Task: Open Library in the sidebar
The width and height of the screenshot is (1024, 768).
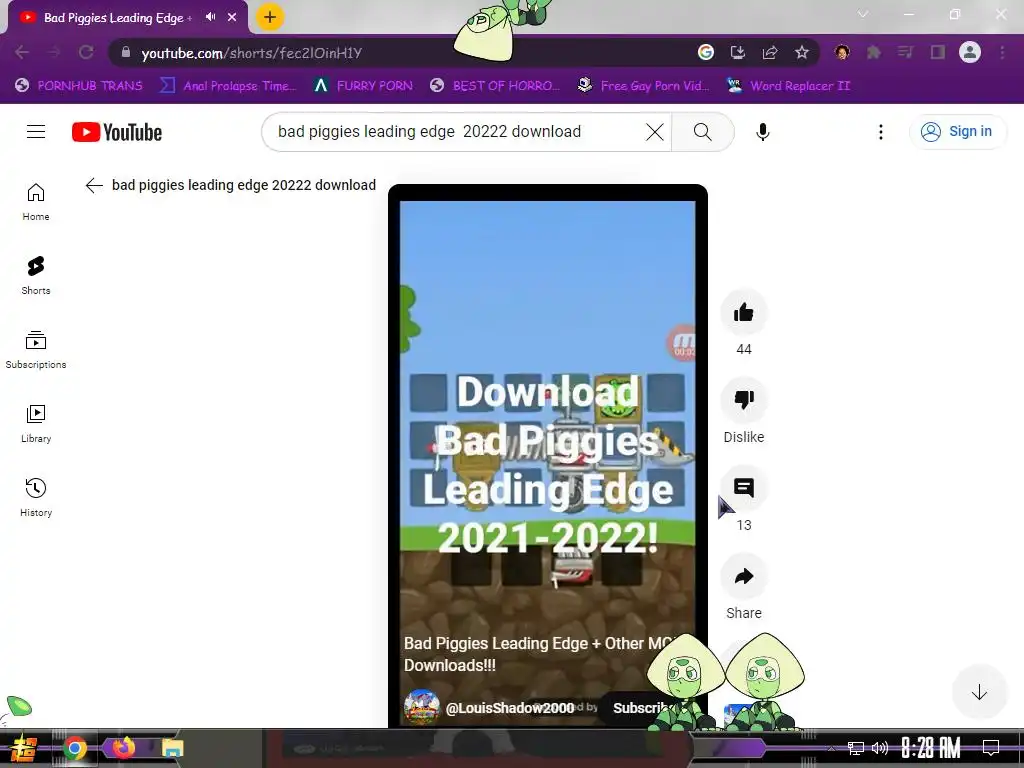Action: (x=36, y=423)
